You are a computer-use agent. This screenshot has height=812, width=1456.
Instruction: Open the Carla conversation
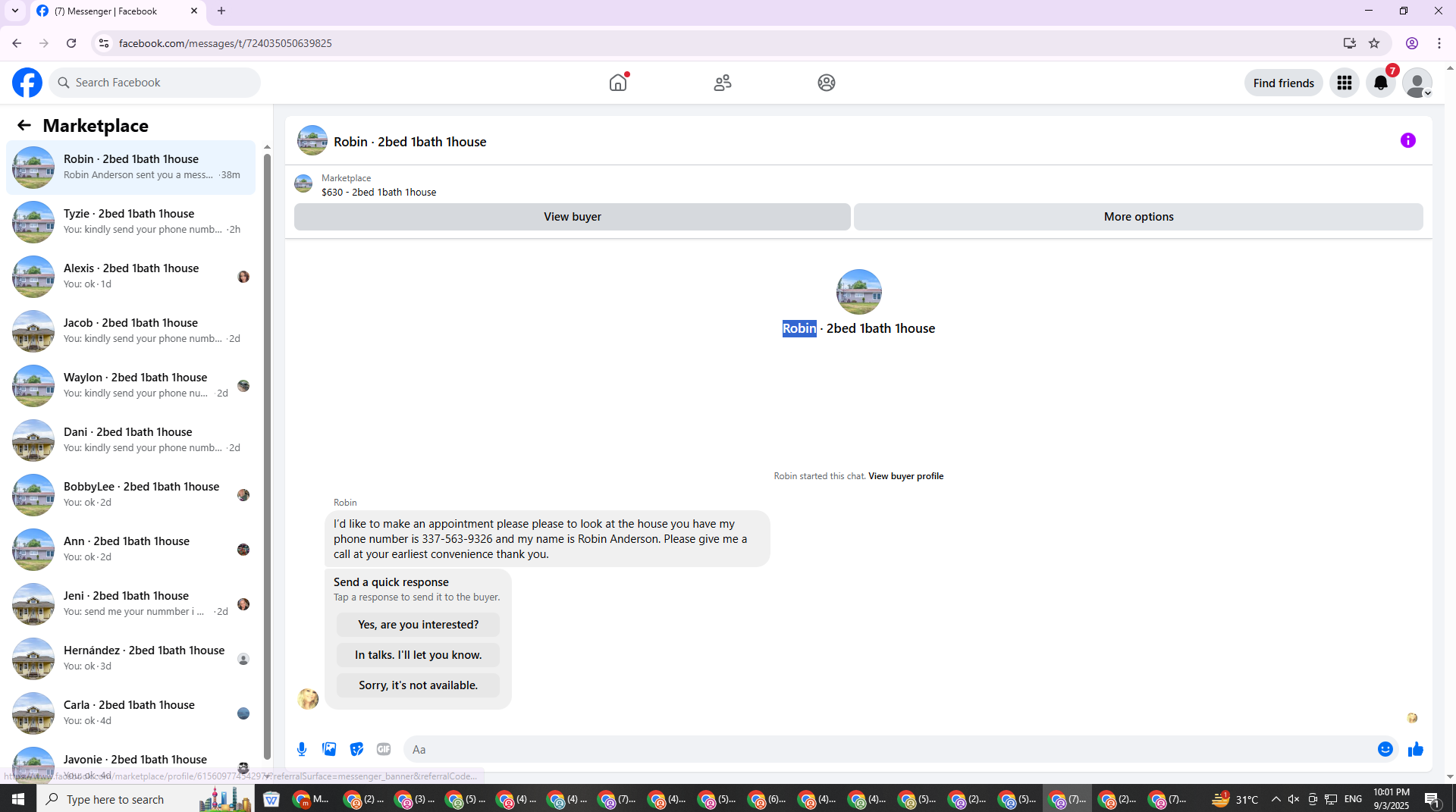[130, 713]
